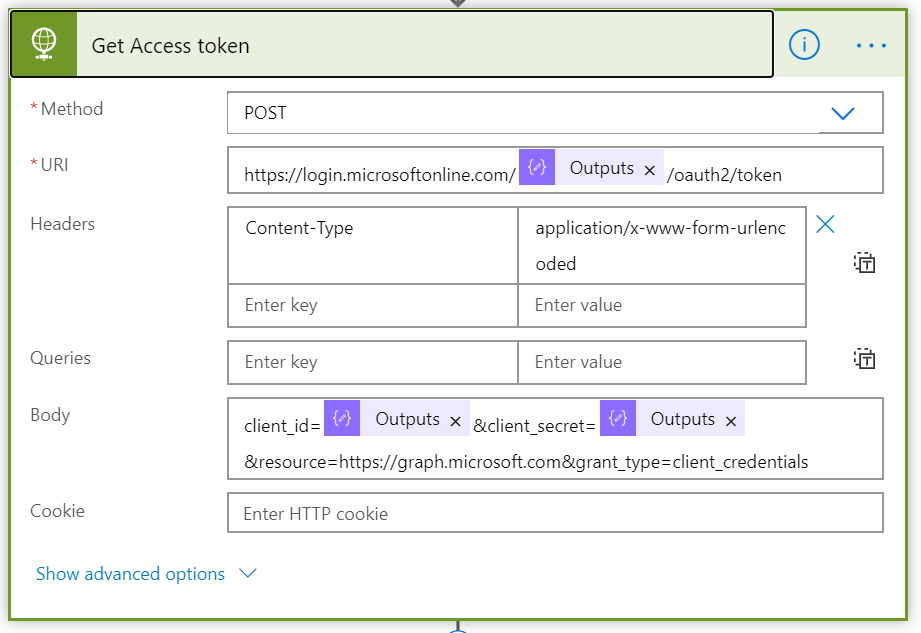The image size is (921, 633).
Task: Open the three-dot action menu
Action: pos(871,45)
